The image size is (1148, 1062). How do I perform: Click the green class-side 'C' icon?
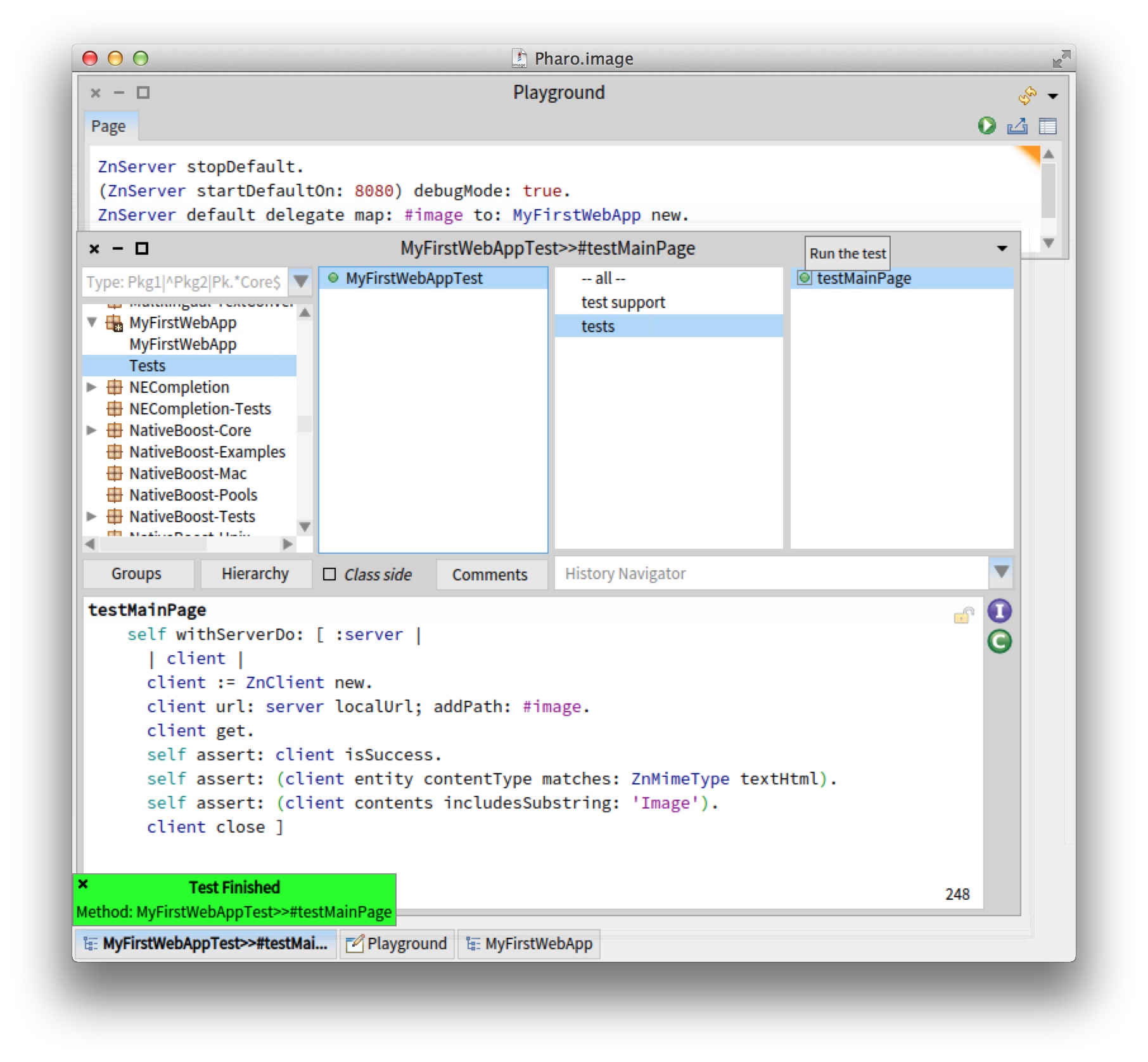(x=999, y=641)
